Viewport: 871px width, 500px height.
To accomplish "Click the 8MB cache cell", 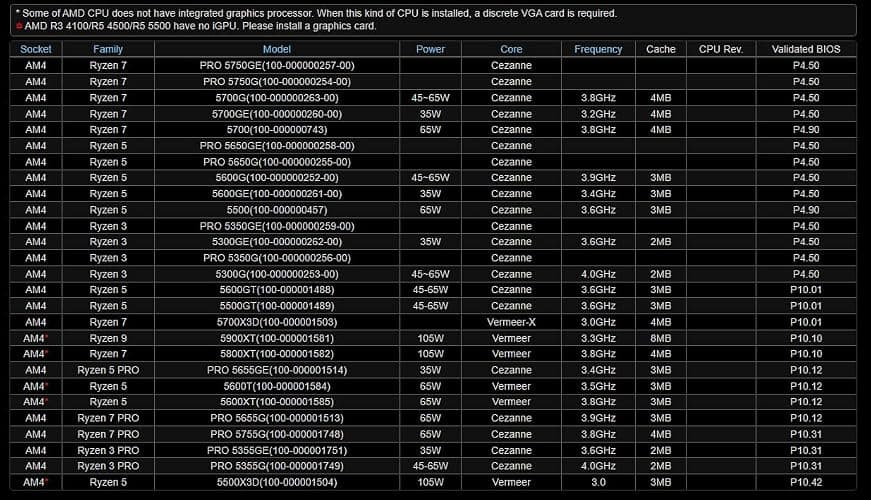I will (660, 338).
